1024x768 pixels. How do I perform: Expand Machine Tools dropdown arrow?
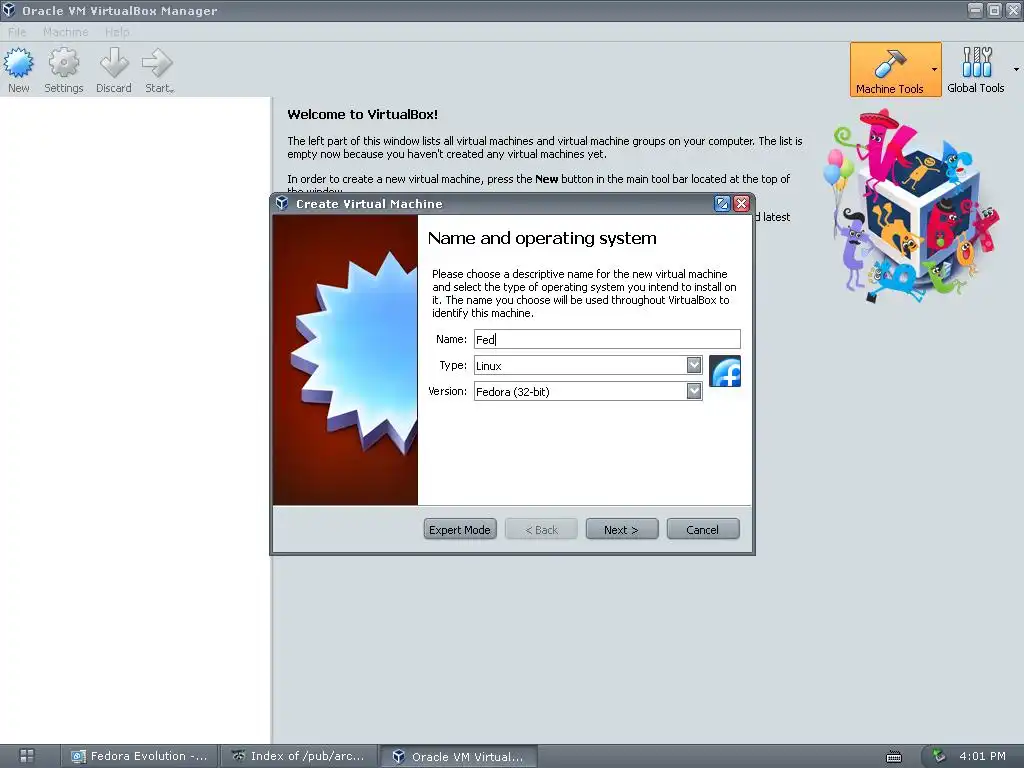point(935,70)
